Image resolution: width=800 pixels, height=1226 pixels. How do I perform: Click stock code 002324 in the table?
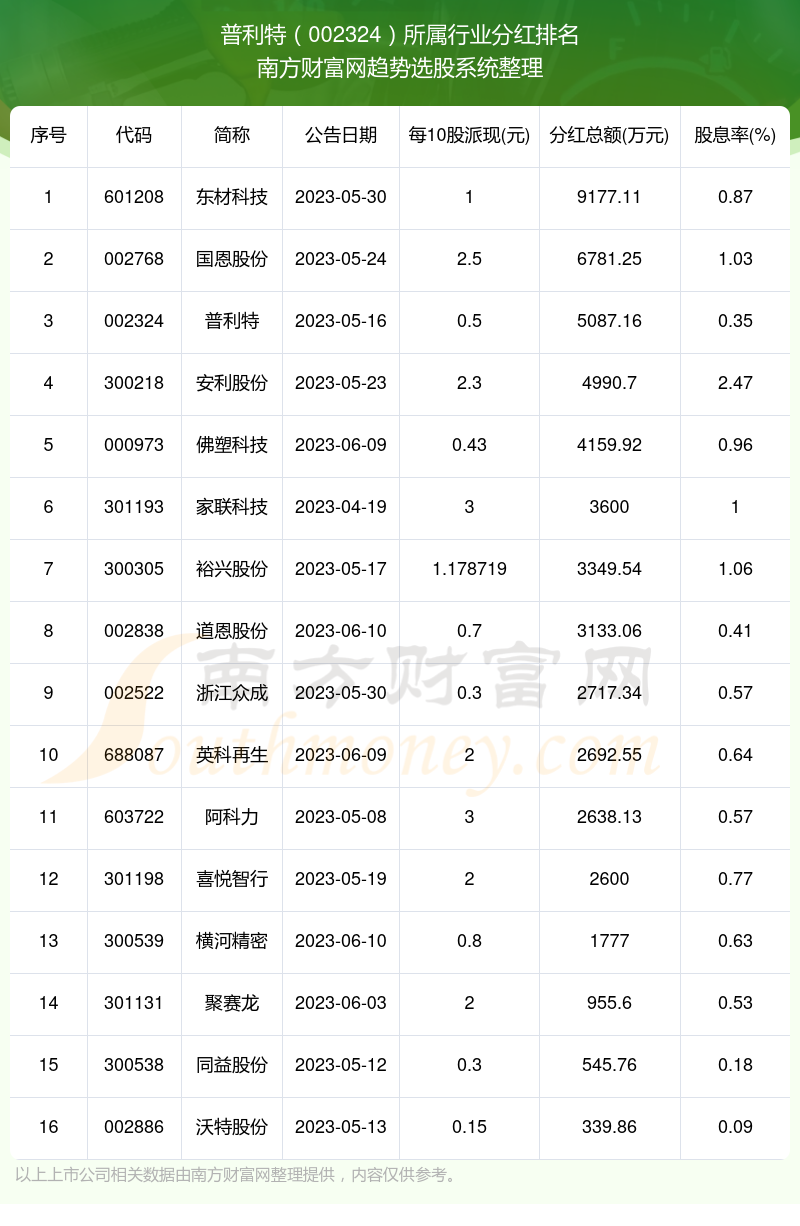pos(134,321)
